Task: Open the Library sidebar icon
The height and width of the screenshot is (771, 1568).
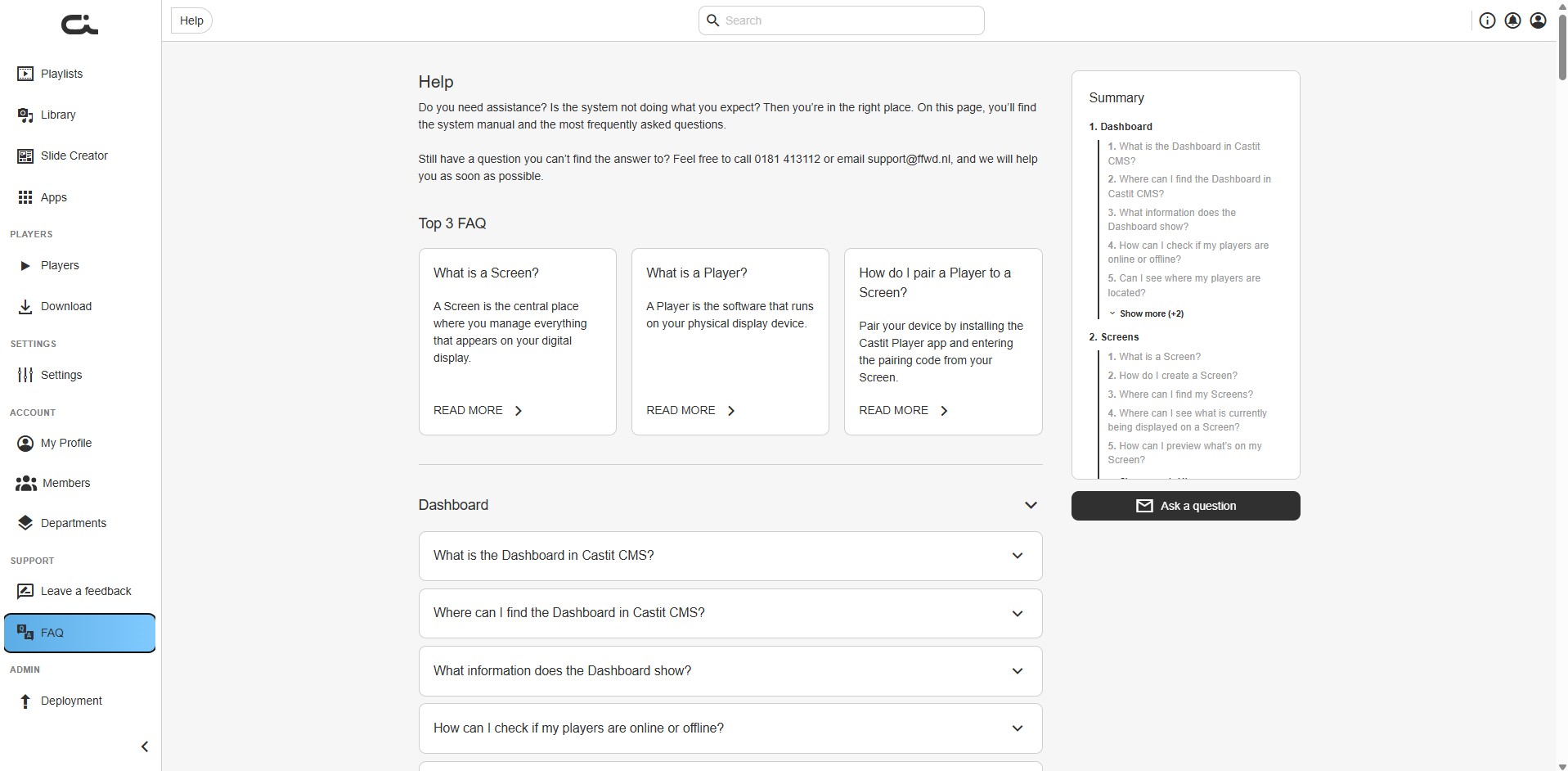Action: pyautogui.click(x=25, y=115)
